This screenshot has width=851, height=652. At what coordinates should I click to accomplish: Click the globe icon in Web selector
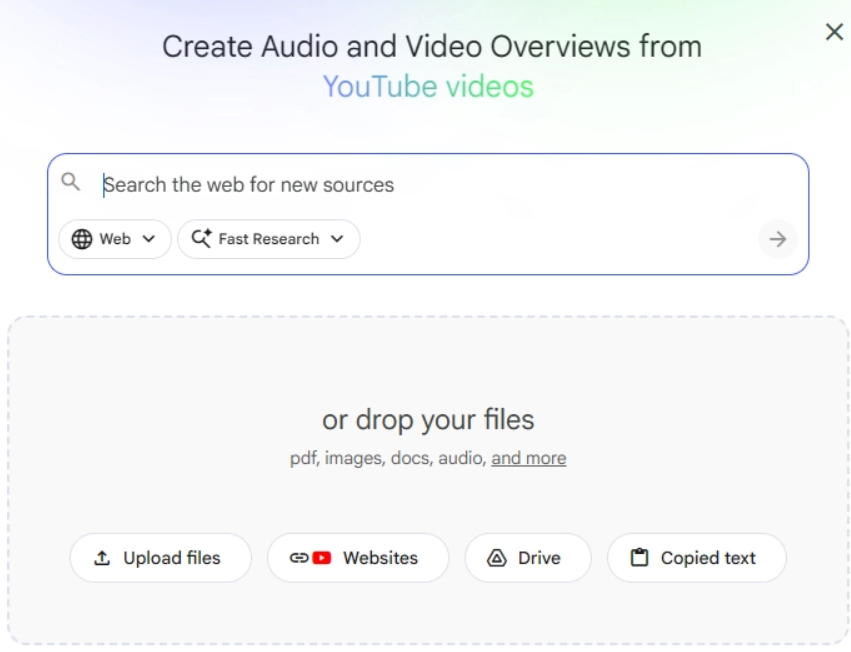click(82, 239)
